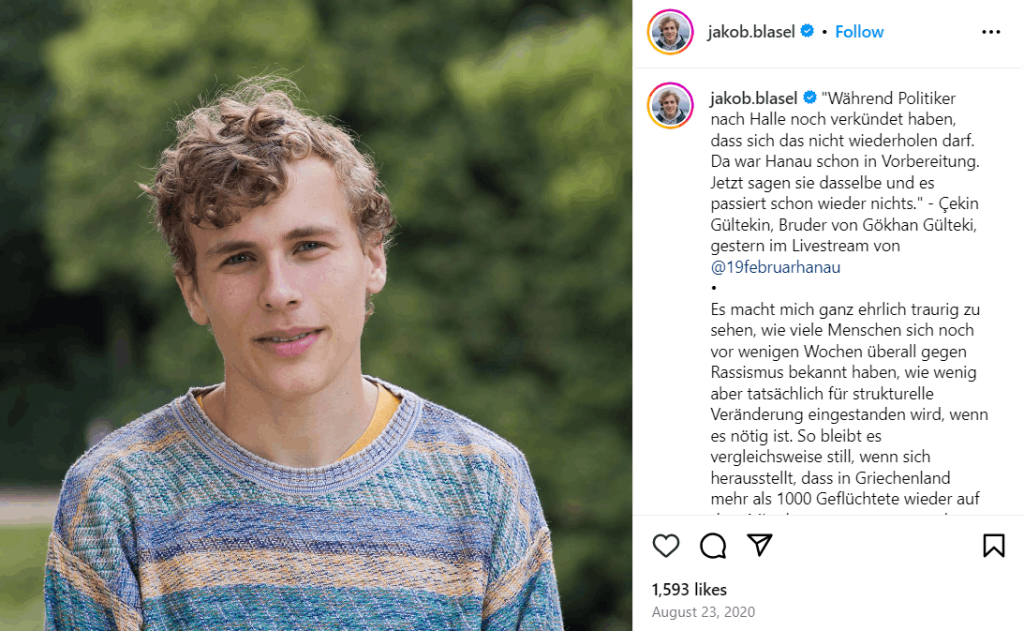View who liked via 1,593 likes

pyautogui.click(x=689, y=589)
